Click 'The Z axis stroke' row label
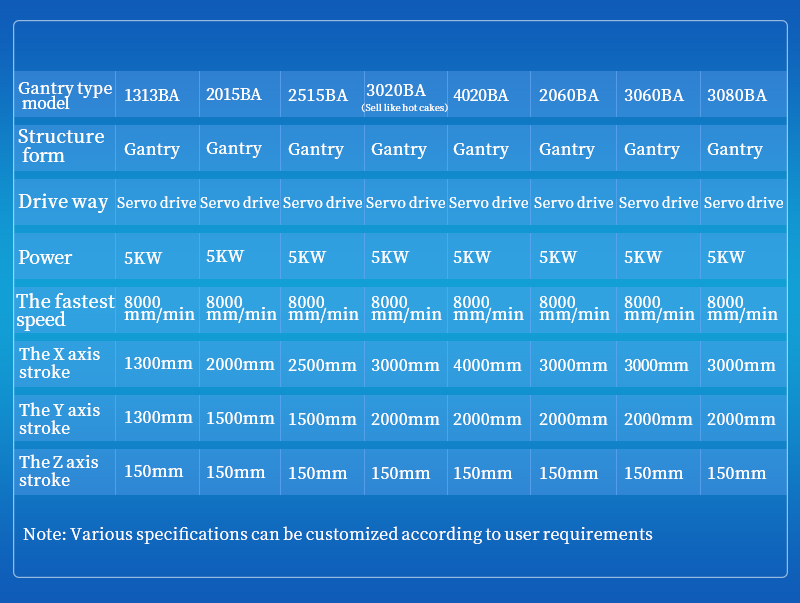800x603 pixels. click(x=58, y=471)
